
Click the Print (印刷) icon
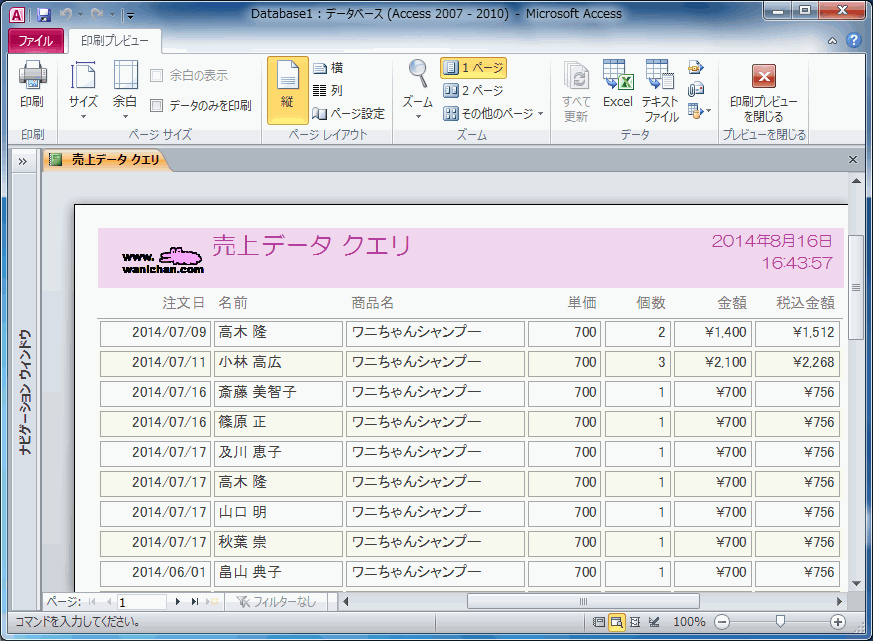point(32,85)
